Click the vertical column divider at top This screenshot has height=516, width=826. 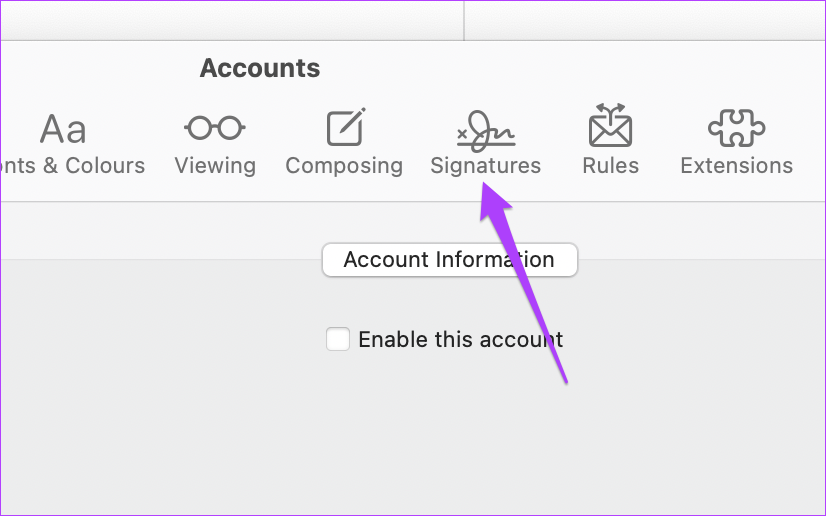point(464,20)
